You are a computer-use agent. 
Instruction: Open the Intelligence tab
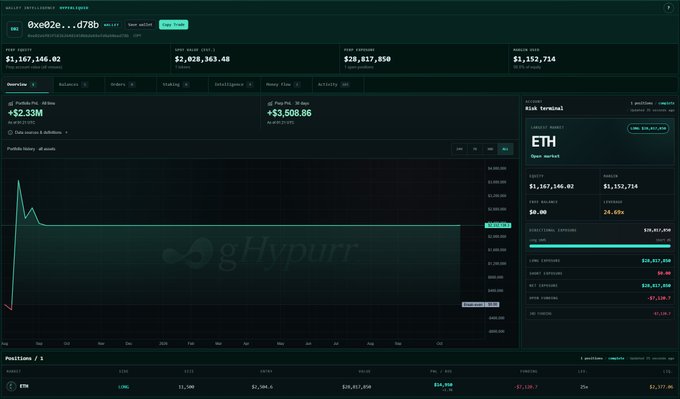(233, 85)
